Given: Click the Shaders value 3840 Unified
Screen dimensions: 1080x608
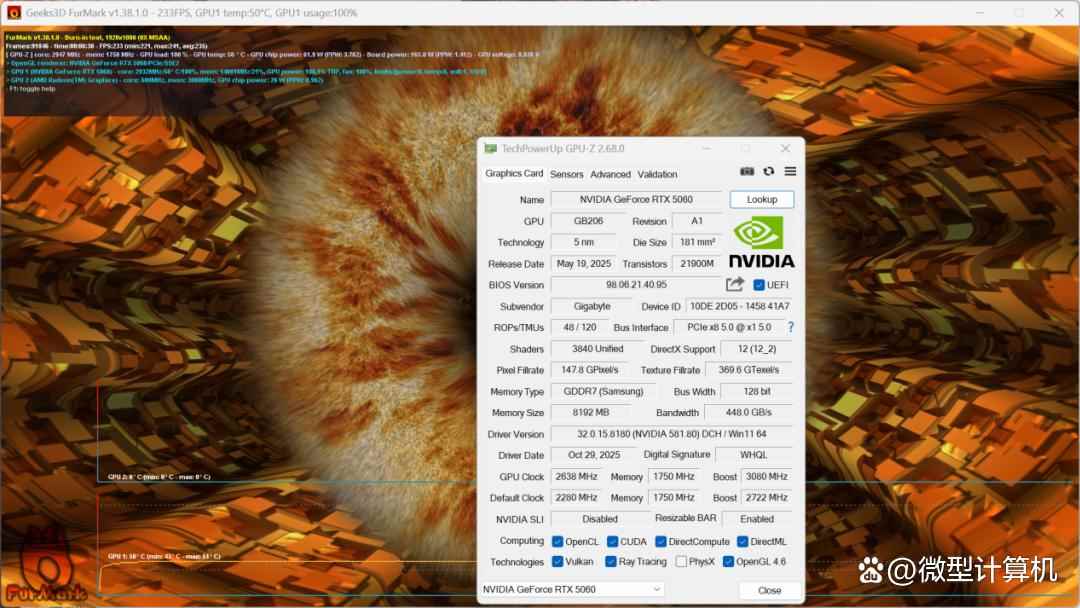Looking at the screenshot, I should coord(597,349).
